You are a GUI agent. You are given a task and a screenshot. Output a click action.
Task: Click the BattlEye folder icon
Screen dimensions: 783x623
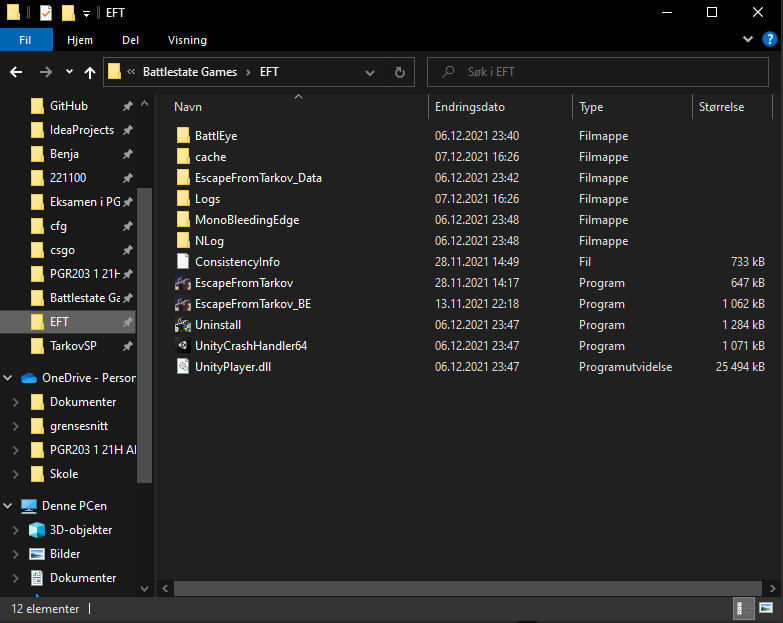tap(183, 135)
